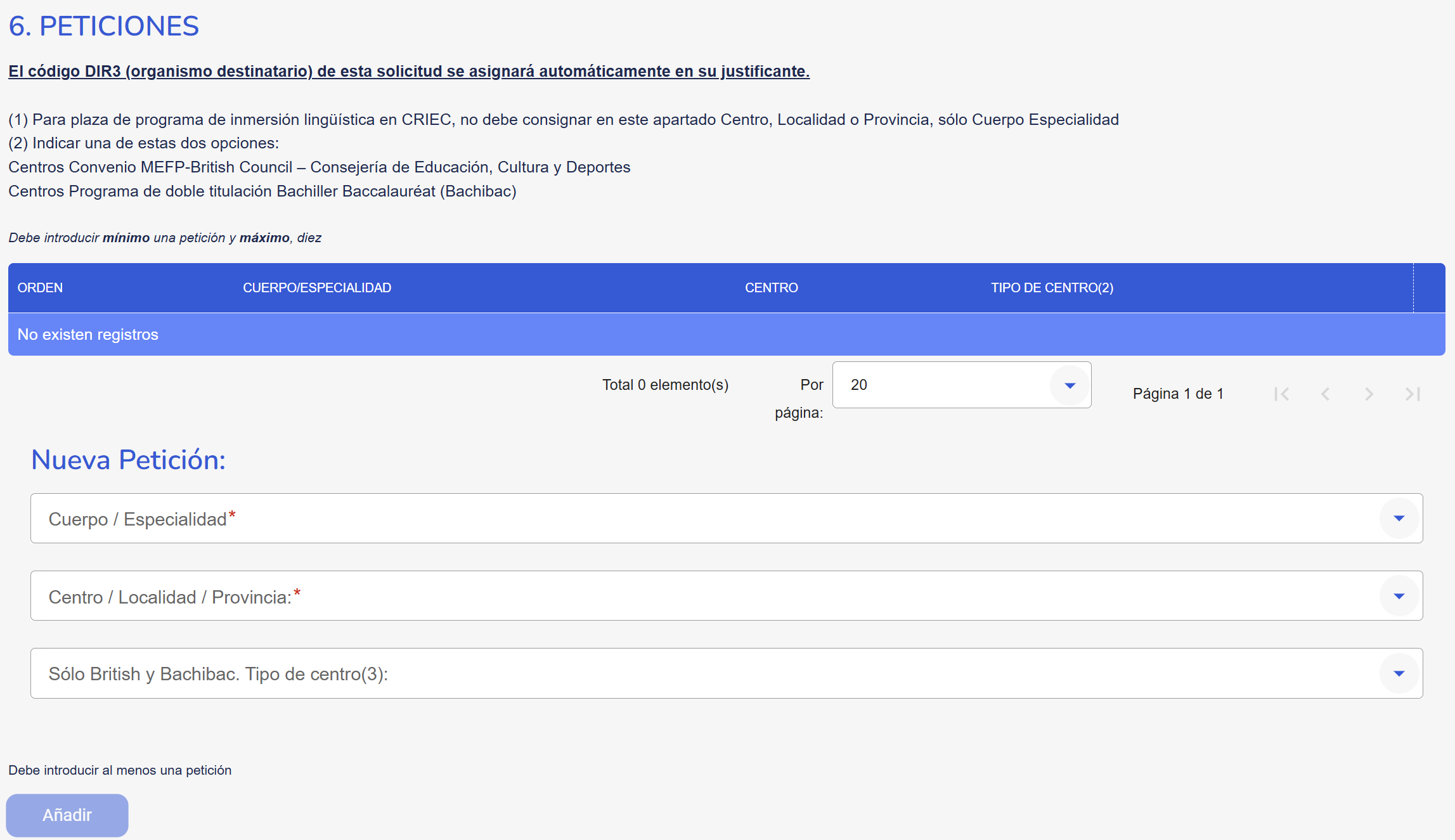Click the Centro / Localidad / Provincia field
1455x840 pixels.
tap(697, 597)
